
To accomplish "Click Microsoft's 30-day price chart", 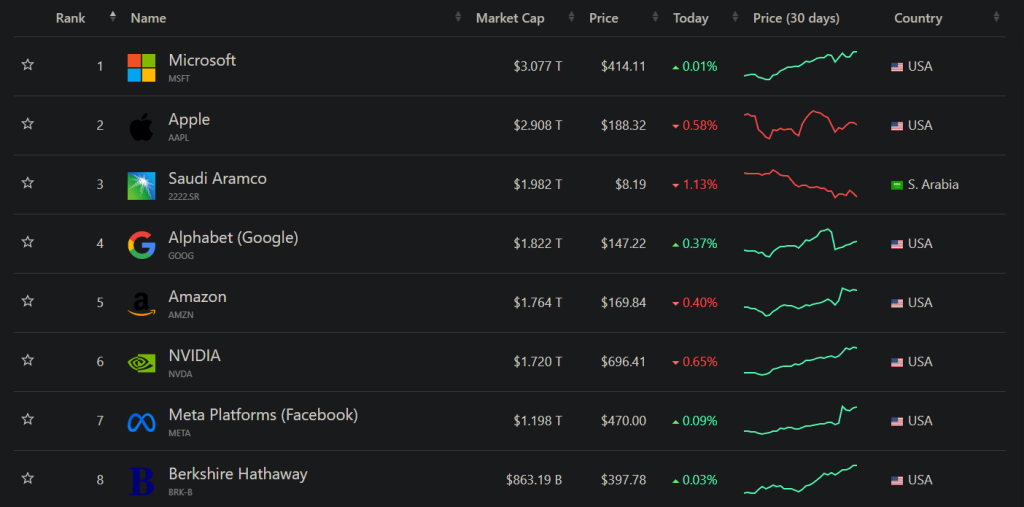I will click(801, 65).
